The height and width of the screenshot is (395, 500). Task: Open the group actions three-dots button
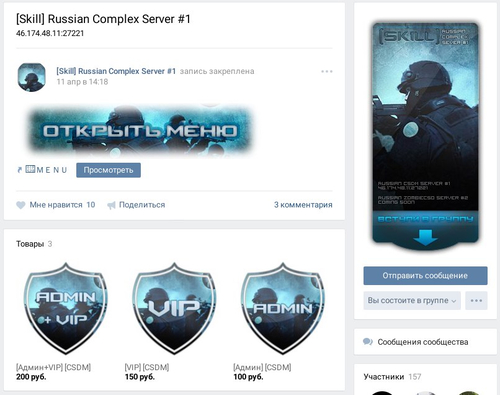(x=476, y=300)
